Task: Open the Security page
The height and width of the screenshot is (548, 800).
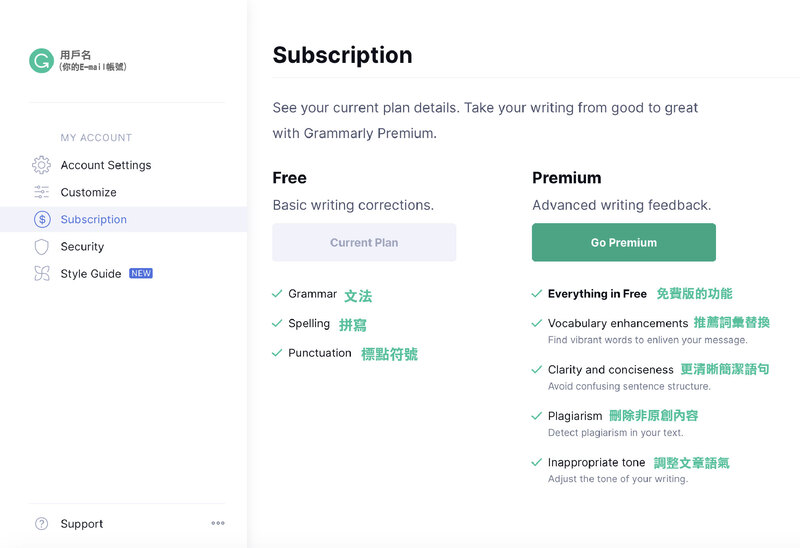Action: [82, 246]
